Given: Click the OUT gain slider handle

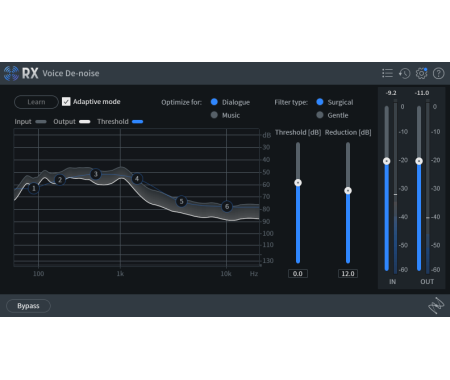Looking at the screenshot, I should (419, 161).
